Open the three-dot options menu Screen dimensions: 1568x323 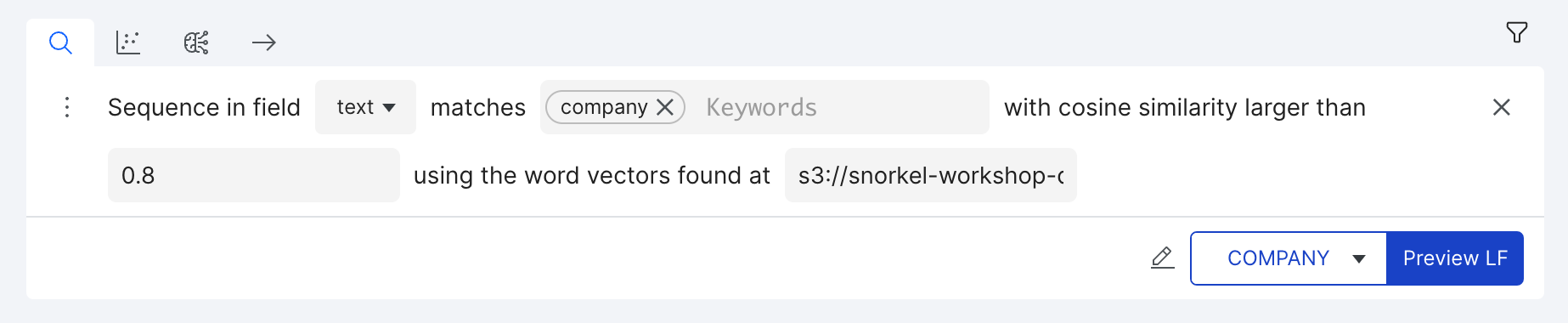67,107
